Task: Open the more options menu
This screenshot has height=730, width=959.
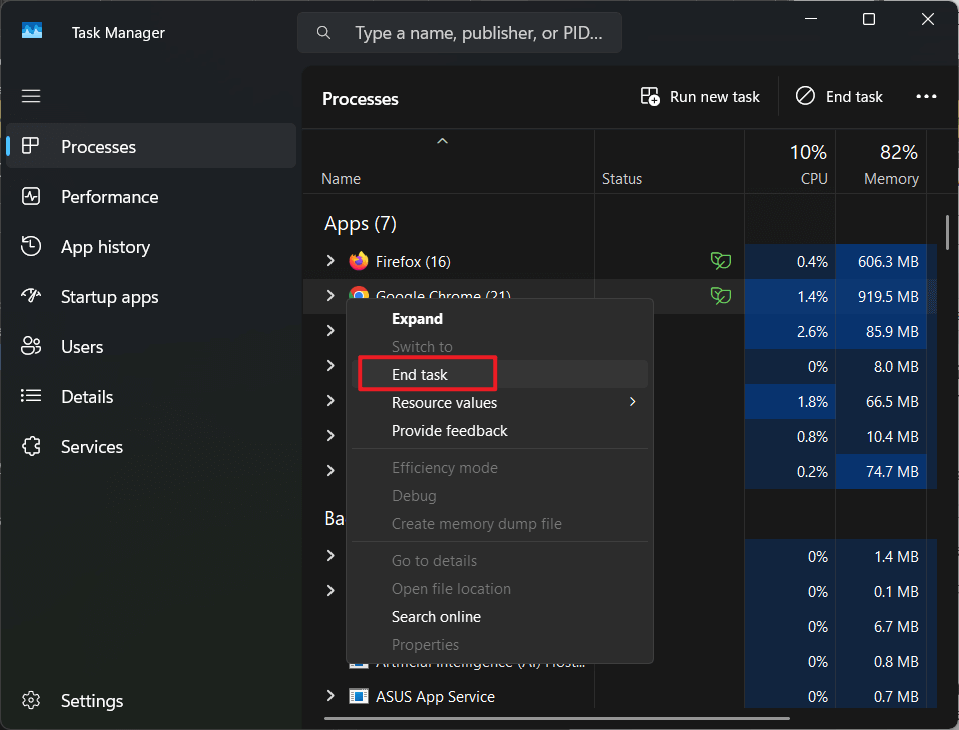Action: point(925,96)
